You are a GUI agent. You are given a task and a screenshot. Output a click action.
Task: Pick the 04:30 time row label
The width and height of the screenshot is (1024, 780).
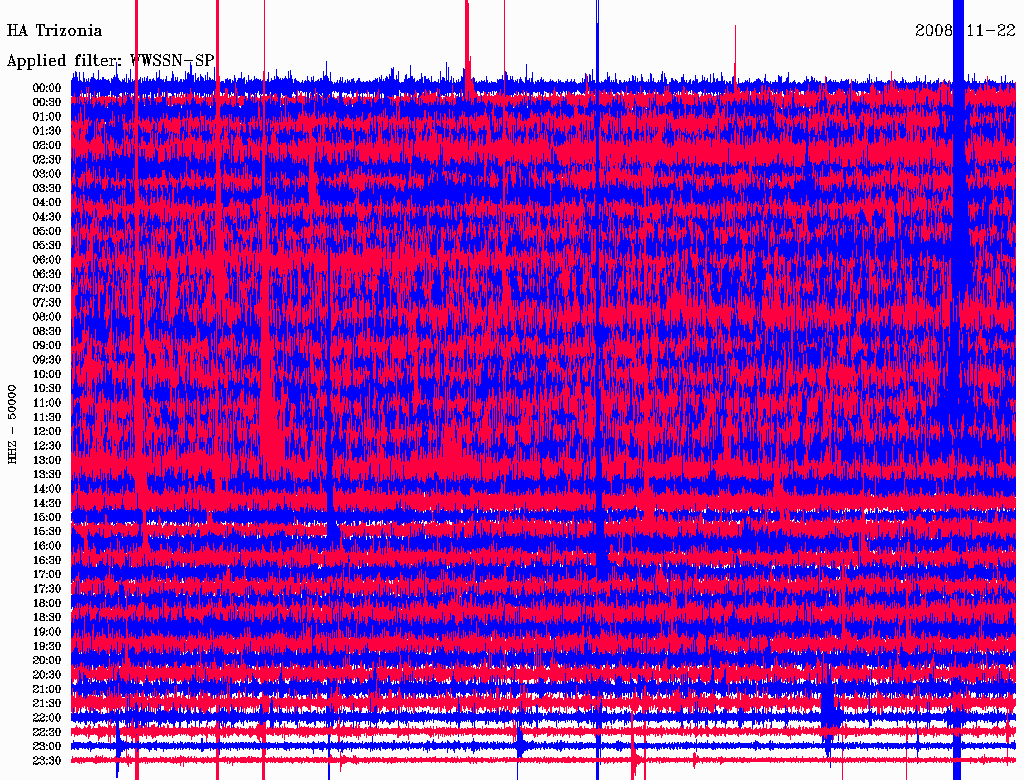47,217
